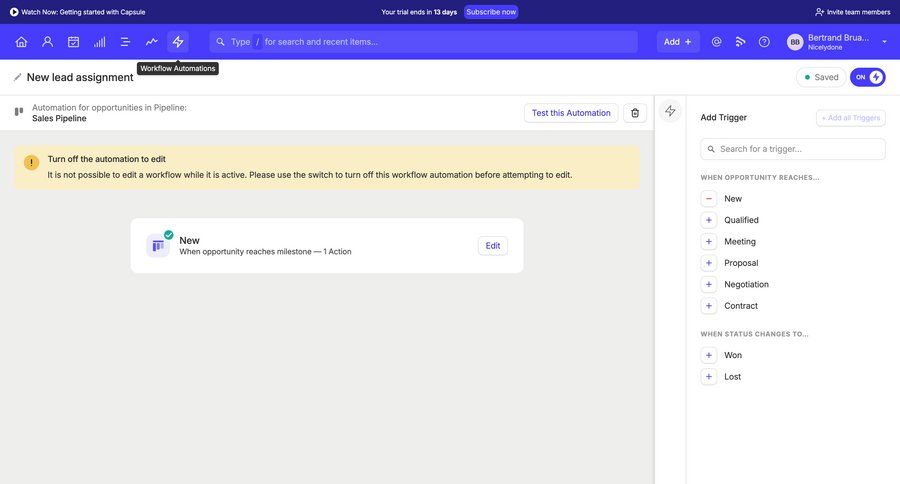Open the People & Organizations icon
900x484 pixels.
point(47,42)
